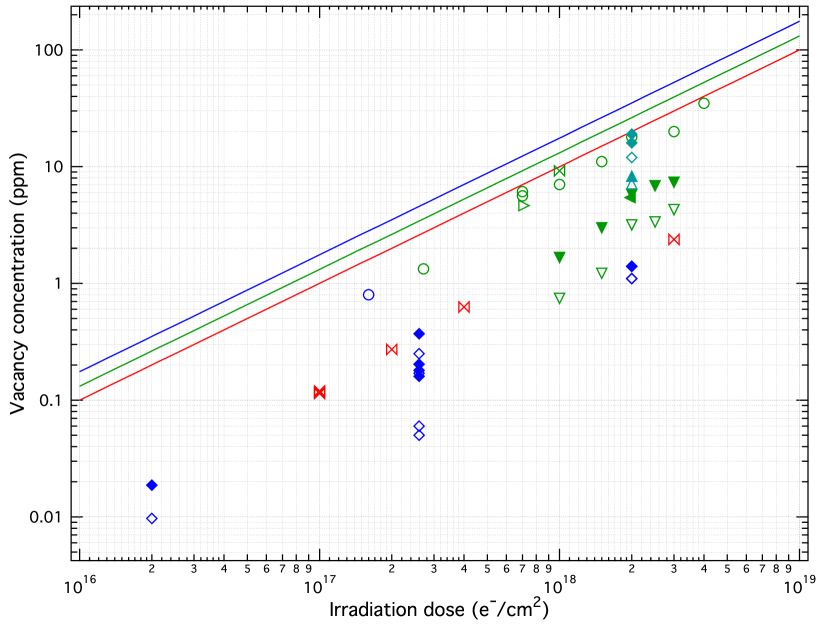Pick the highest filled blue diamond near 0.37 ppm
This screenshot has width=830, height=626.
419,334
